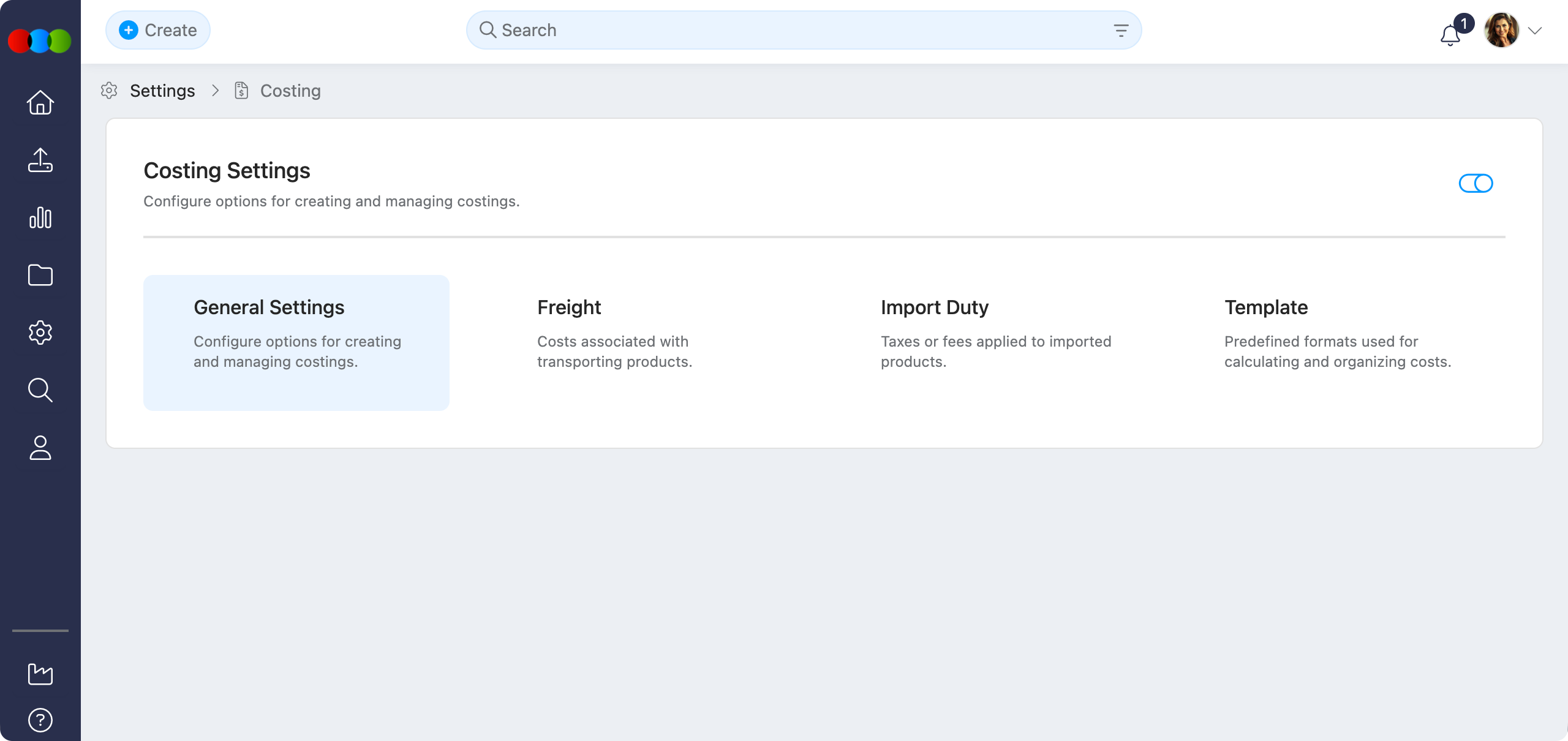Open the bar chart analytics icon
The image size is (1568, 741).
pos(40,217)
